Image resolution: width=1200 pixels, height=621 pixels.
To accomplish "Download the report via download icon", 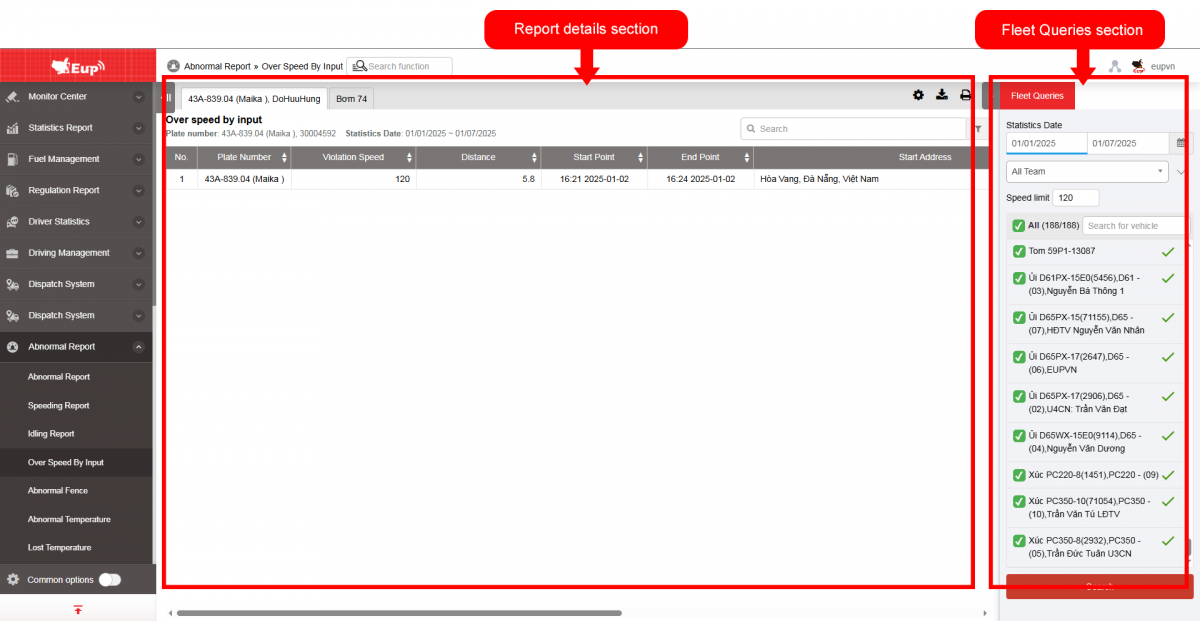I will point(941,95).
